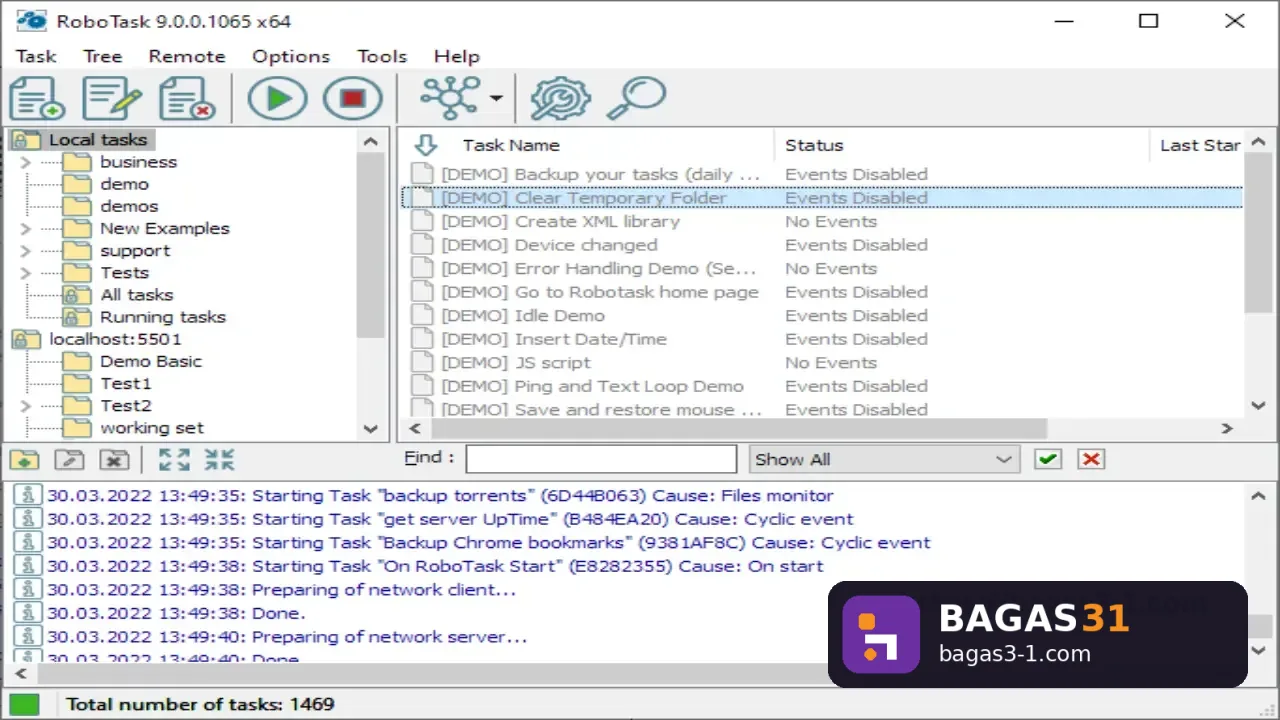Open the Help menu

click(x=457, y=56)
